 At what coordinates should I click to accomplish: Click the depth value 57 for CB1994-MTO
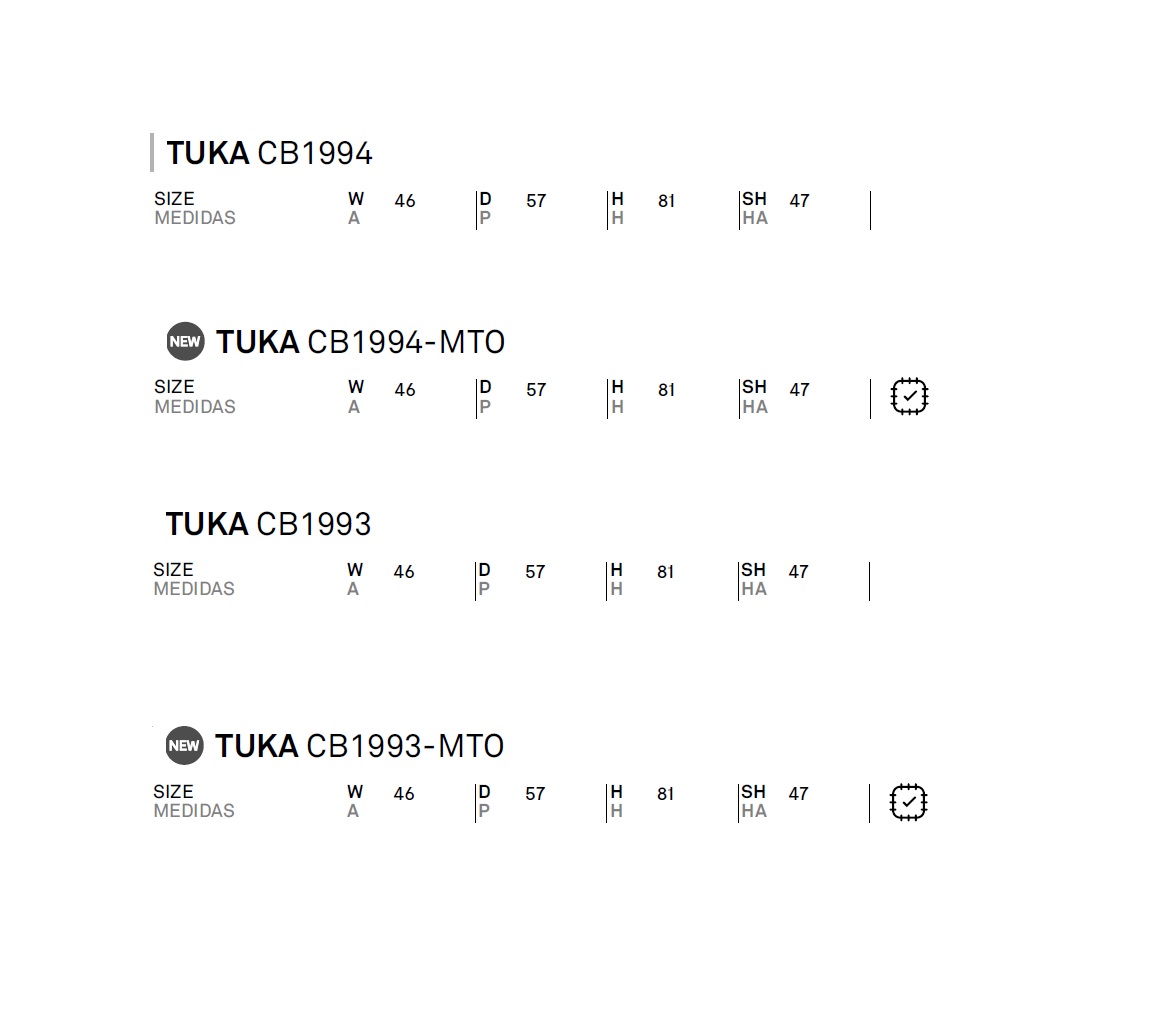(536, 389)
